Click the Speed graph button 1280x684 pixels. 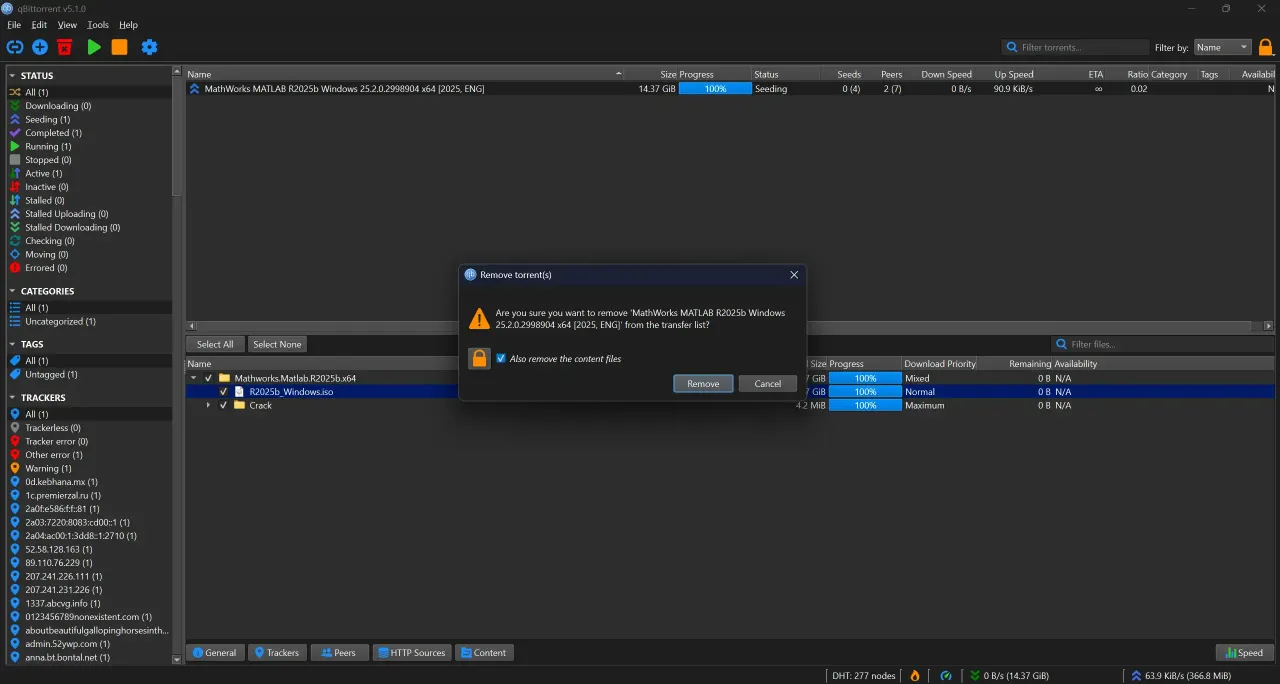click(1244, 653)
